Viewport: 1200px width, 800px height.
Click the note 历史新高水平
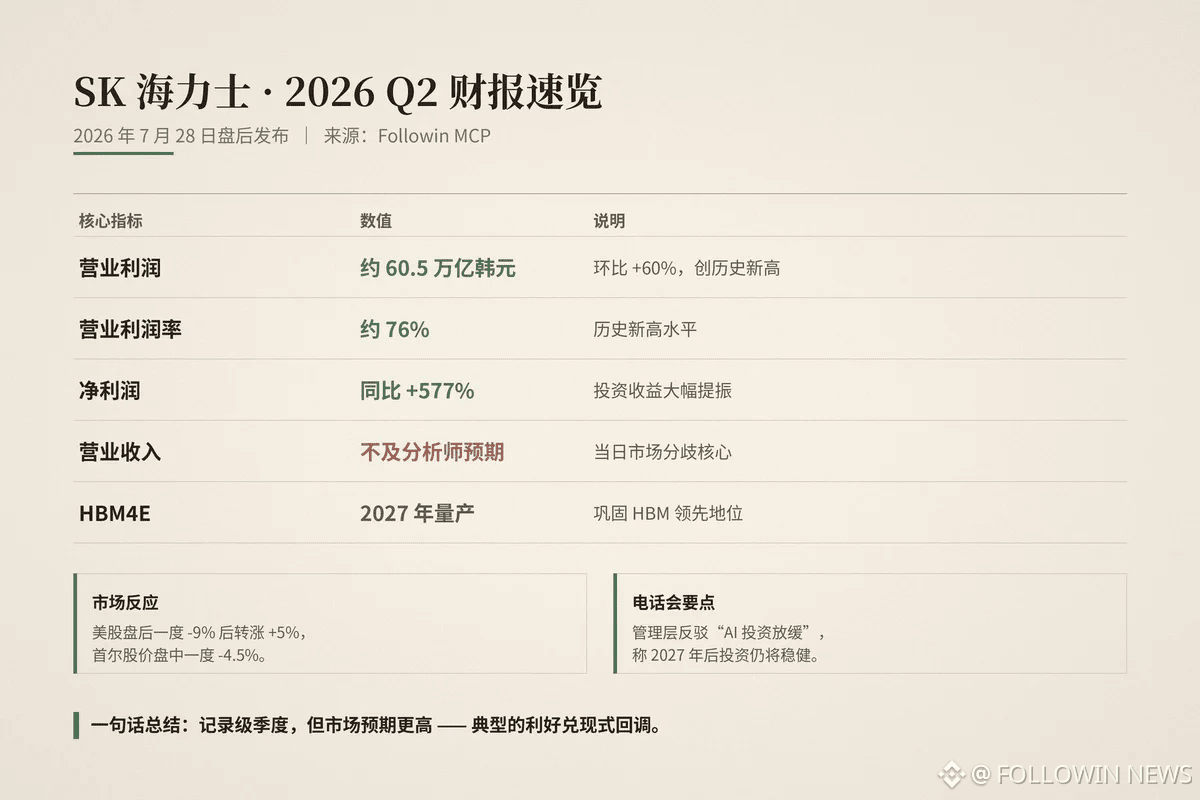click(x=645, y=329)
